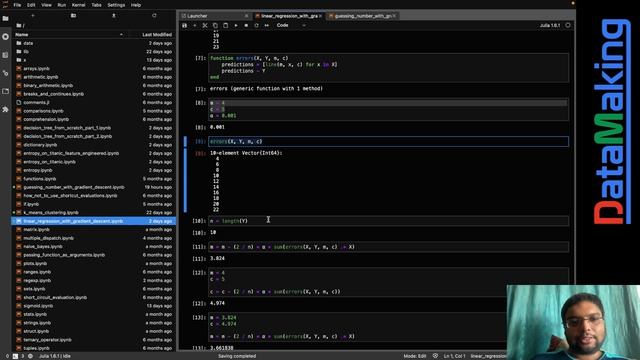Open the Open Tabs sidebar icon
Viewport: 640px width, 360px height.
click(x=5, y=91)
